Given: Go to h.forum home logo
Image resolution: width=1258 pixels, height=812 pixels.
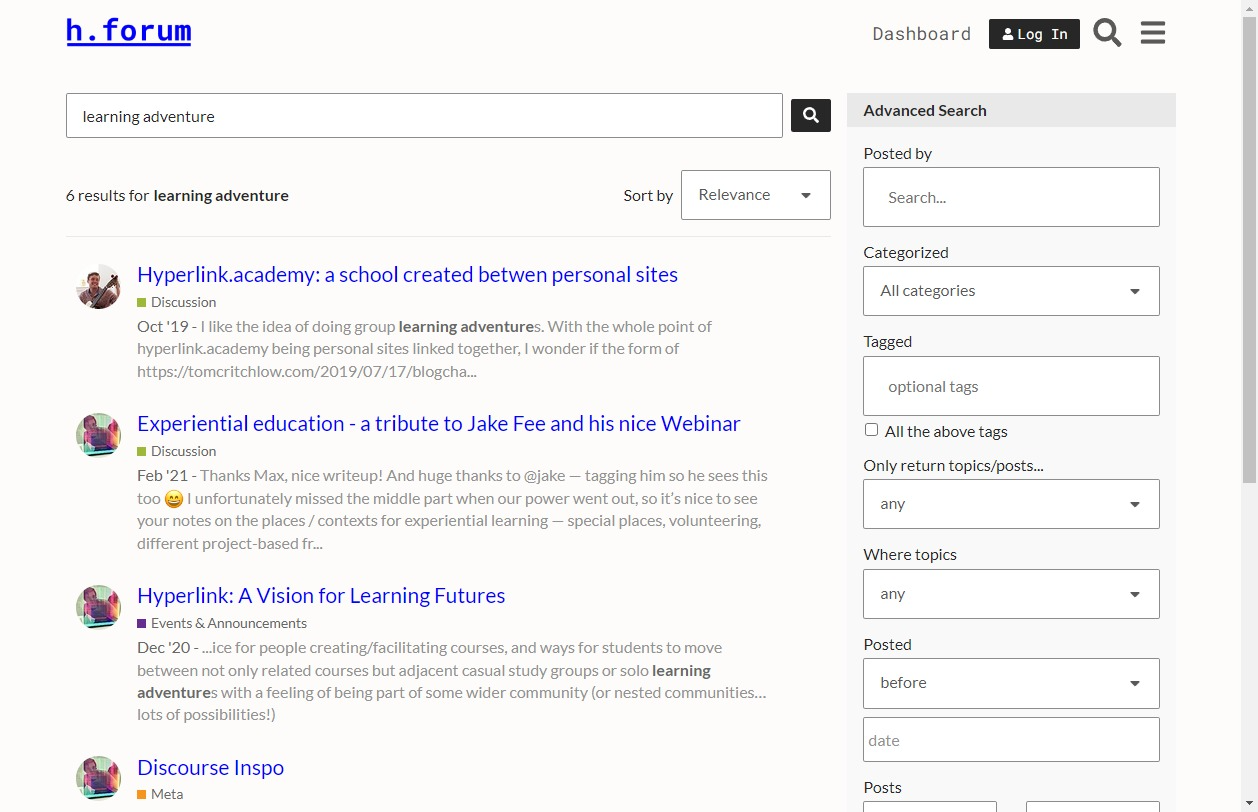Looking at the screenshot, I should coord(128,31).
